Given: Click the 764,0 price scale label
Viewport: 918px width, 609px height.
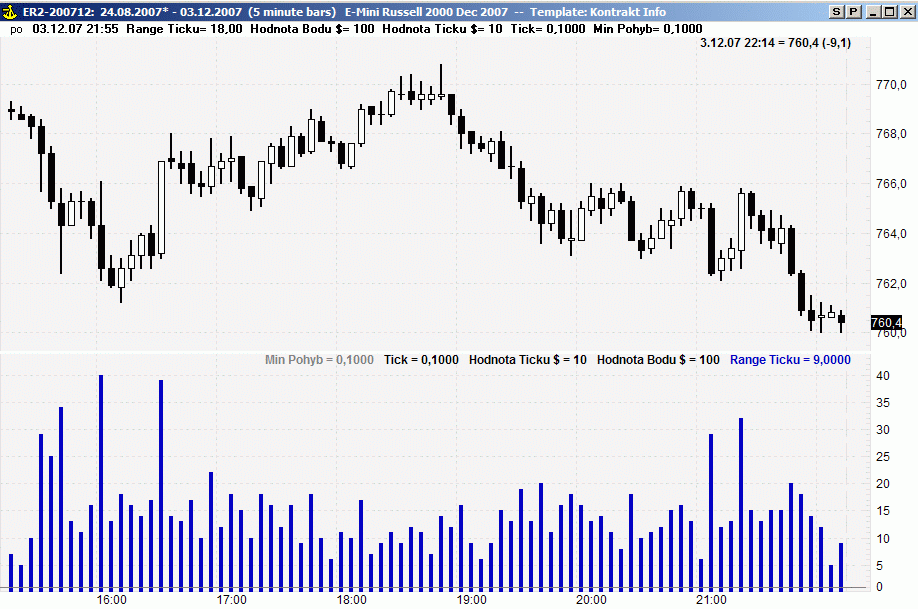Looking at the screenshot, I should point(891,234).
